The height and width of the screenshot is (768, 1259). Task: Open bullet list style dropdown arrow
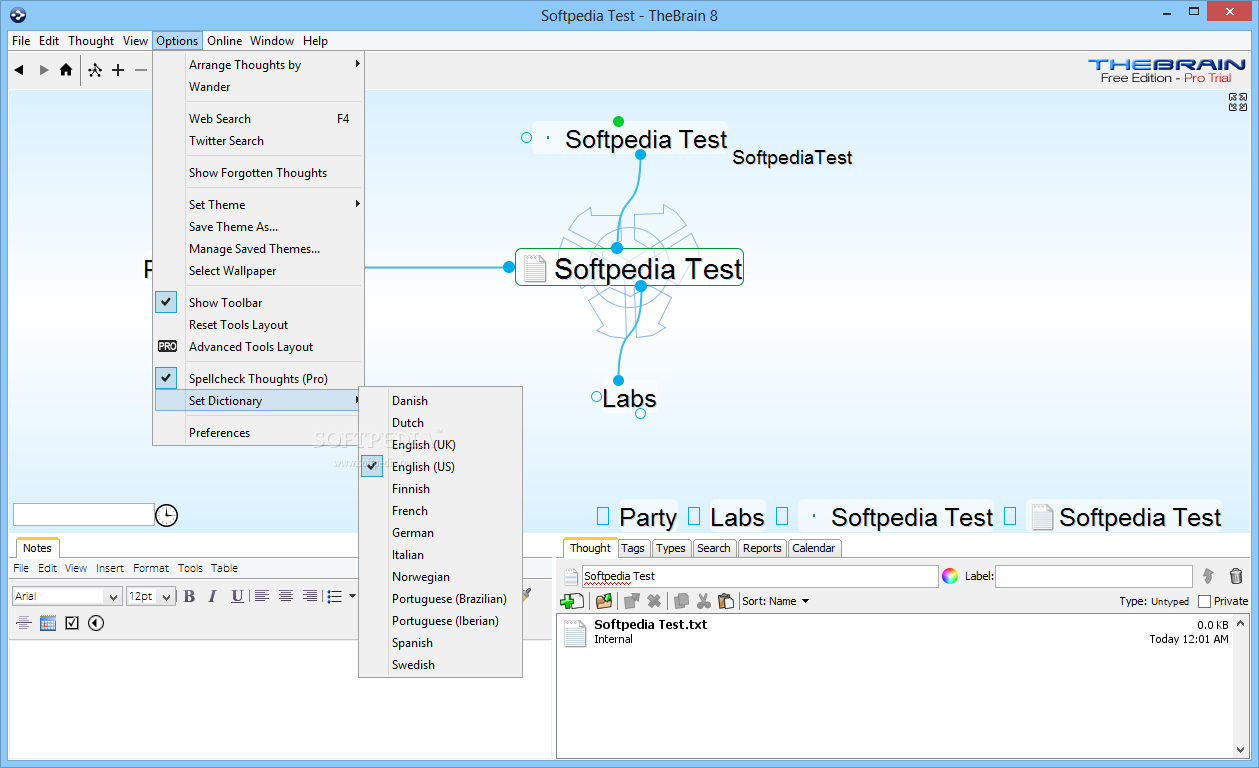pos(352,597)
